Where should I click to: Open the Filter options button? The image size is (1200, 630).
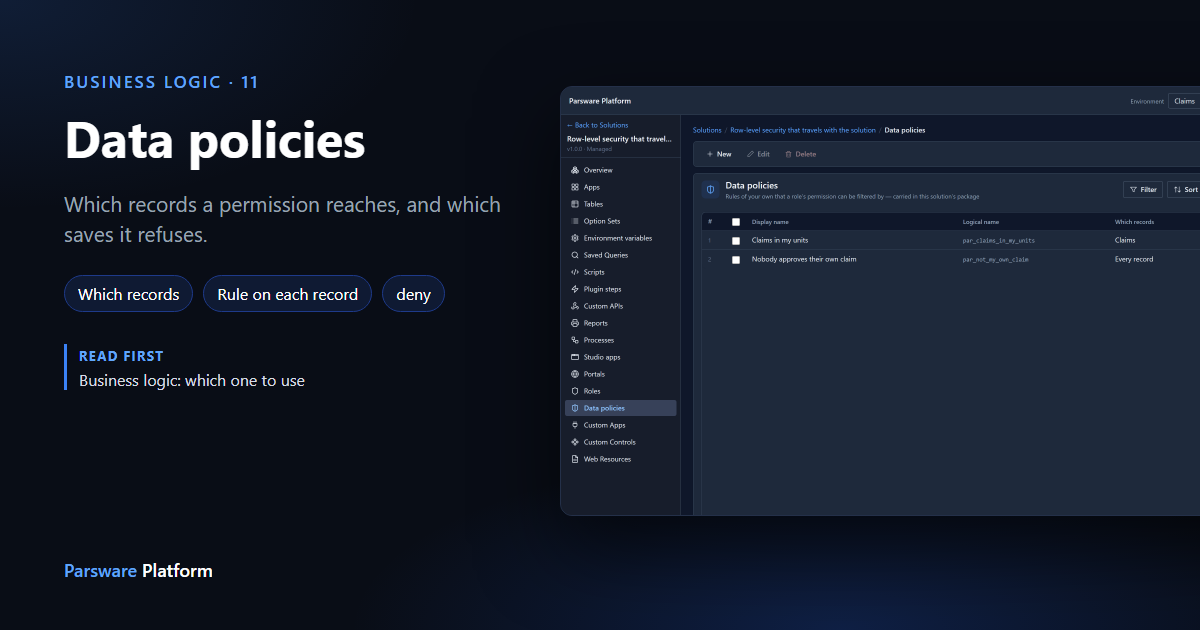tap(1143, 189)
